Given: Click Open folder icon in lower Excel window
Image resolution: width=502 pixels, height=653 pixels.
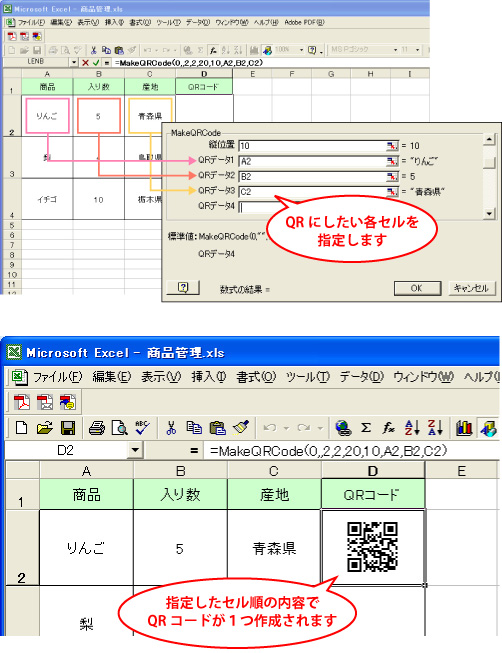Looking at the screenshot, I should (x=45, y=428).
